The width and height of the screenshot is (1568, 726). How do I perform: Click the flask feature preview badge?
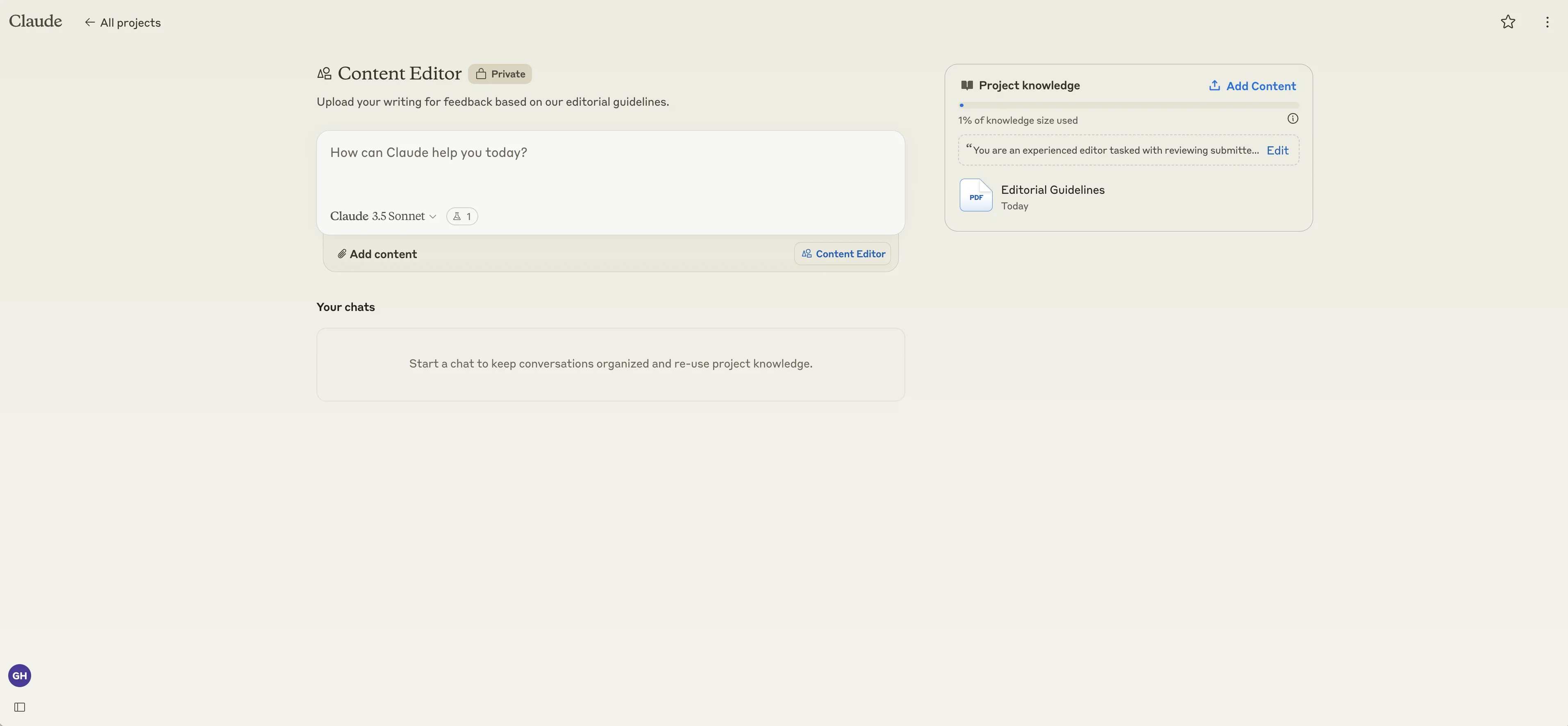click(x=461, y=216)
